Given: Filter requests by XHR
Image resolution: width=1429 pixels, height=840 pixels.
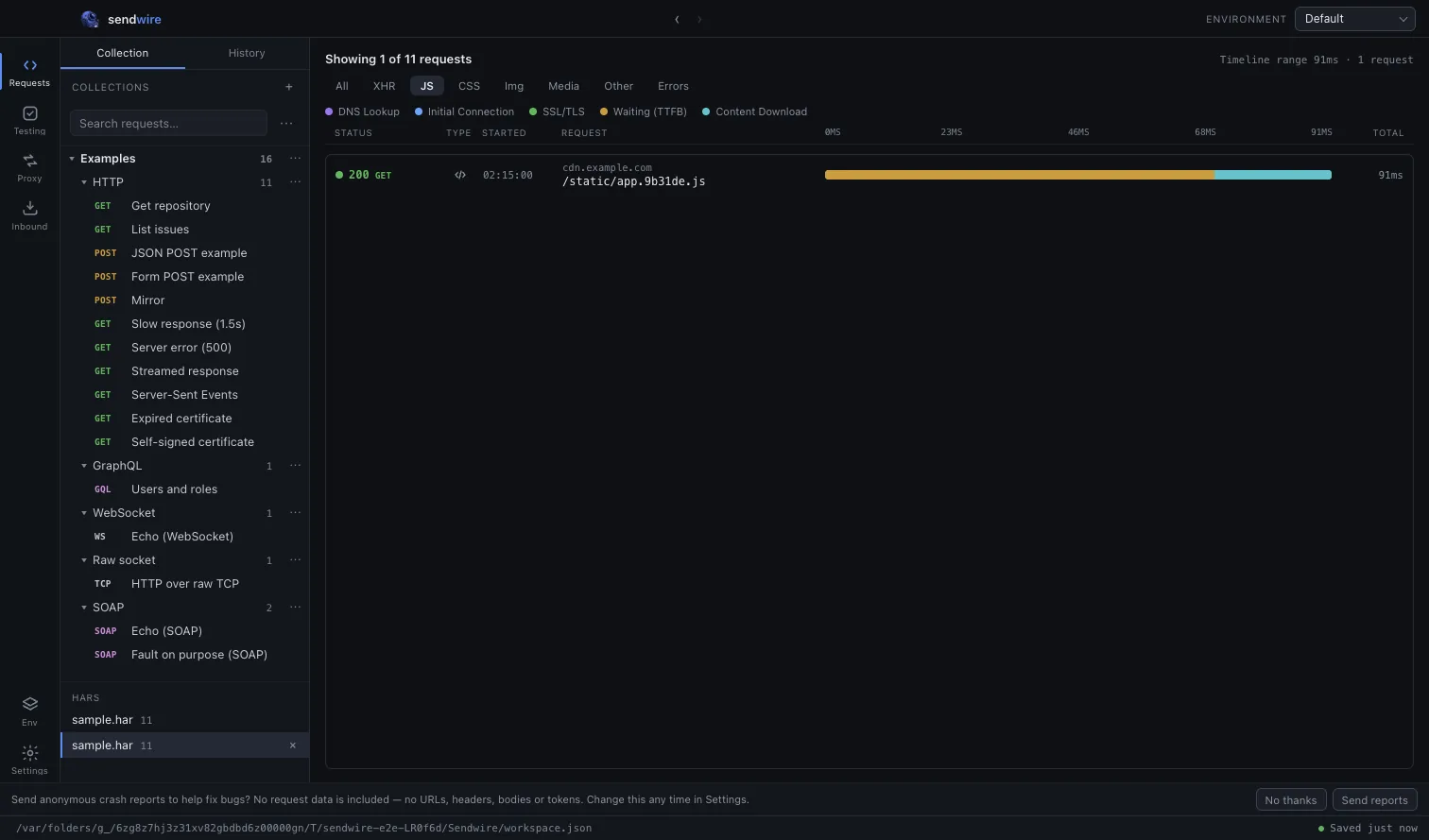Looking at the screenshot, I should click(384, 86).
